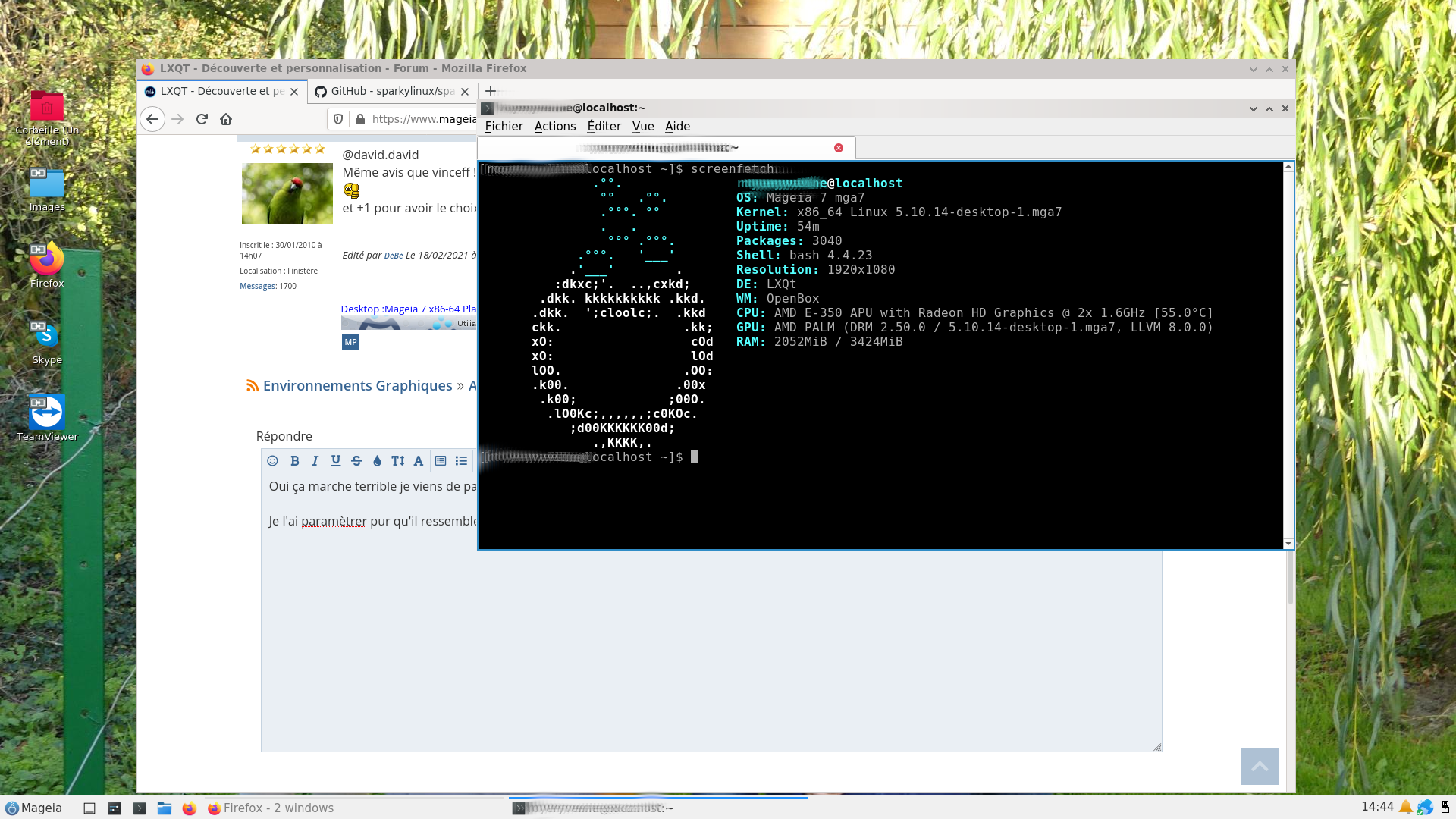The width and height of the screenshot is (1456, 819).
Task: Click the terminal title bar app icon
Action: 488,108
